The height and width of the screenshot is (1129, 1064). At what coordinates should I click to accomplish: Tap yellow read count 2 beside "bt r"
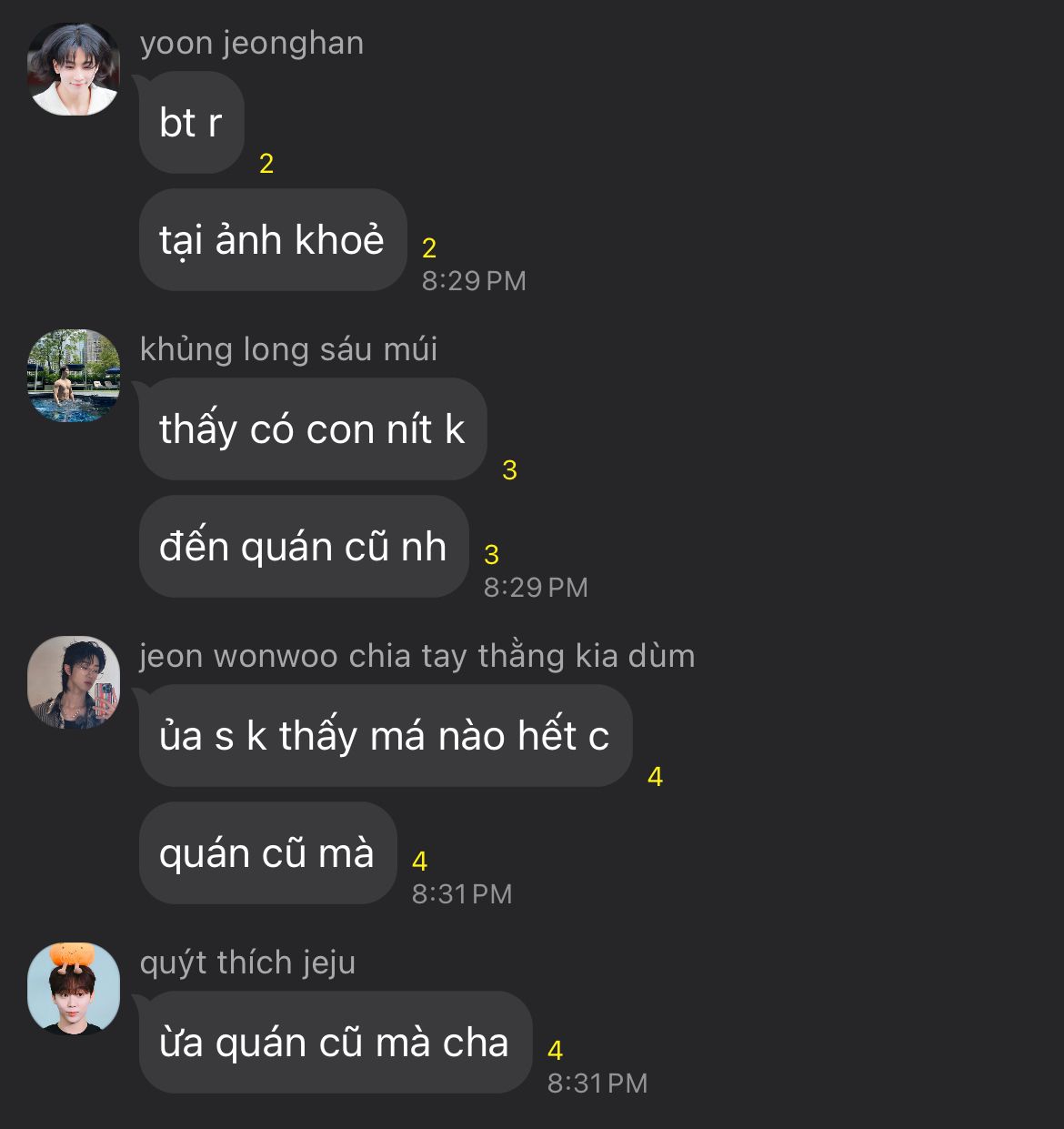click(266, 164)
